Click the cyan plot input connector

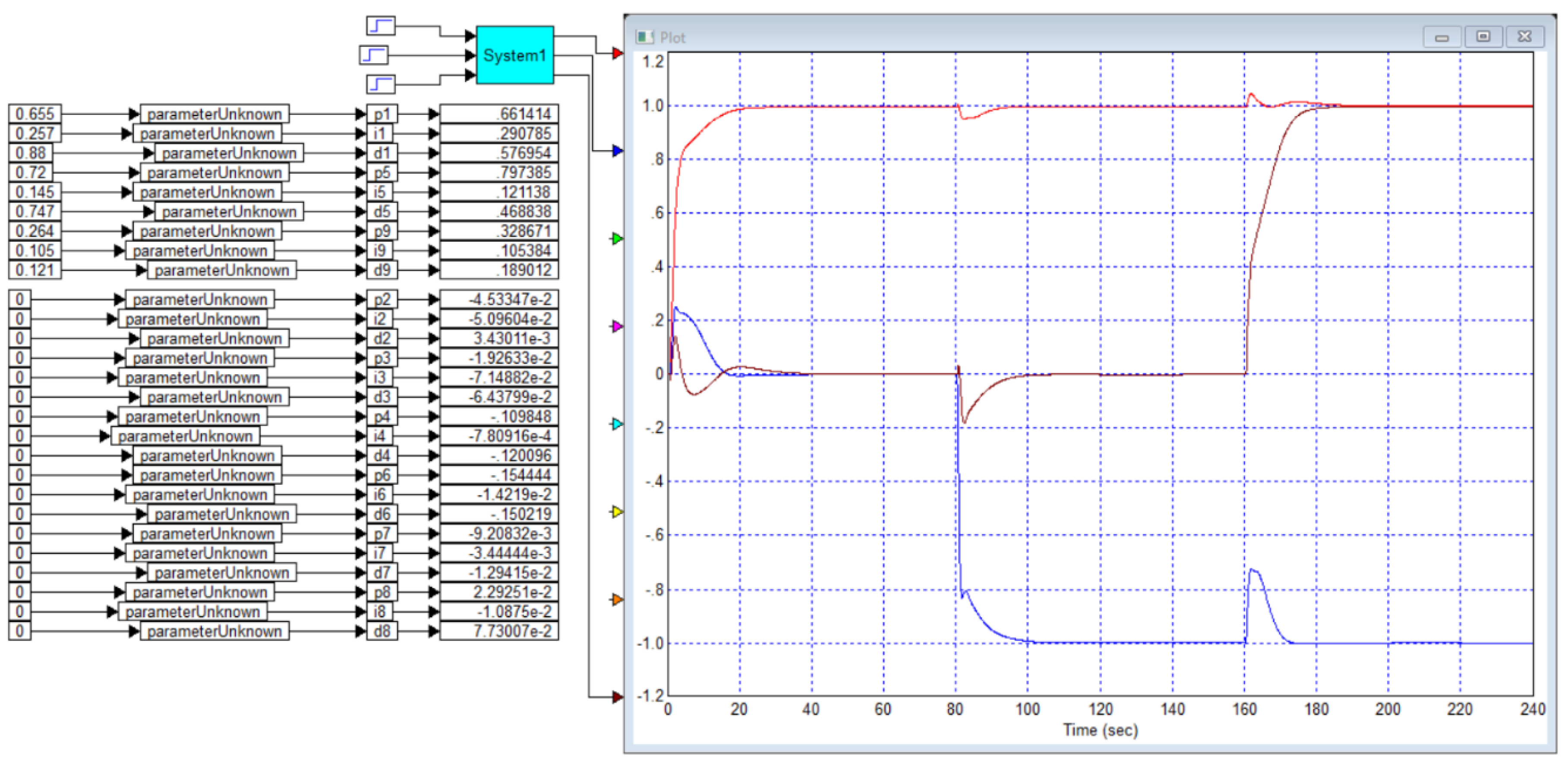617,424
